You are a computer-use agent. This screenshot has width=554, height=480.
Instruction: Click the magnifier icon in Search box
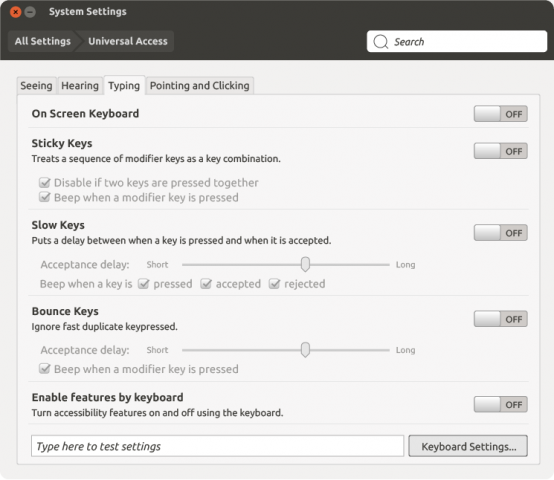pyautogui.click(x=381, y=42)
